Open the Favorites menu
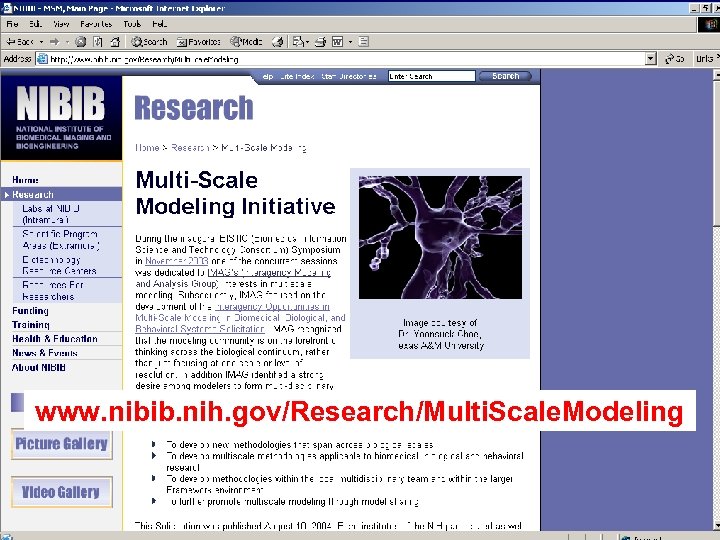This screenshot has height=540, width=720. coord(96,24)
